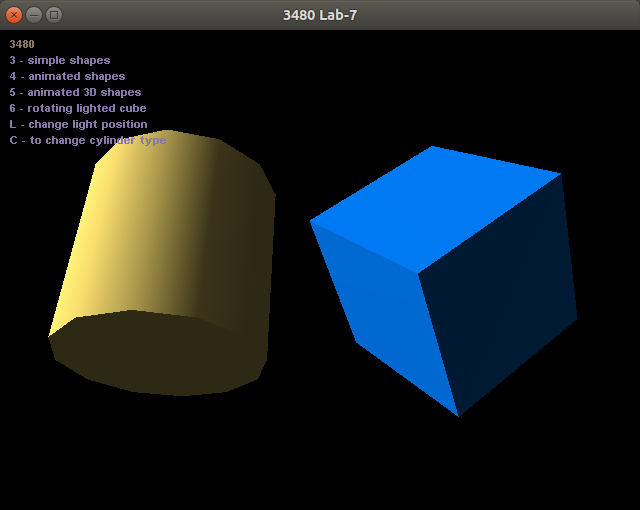Click 'C - to change cylinder type' text
Image resolution: width=640 pixels, height=510 pixels.
tap(88, 140)
